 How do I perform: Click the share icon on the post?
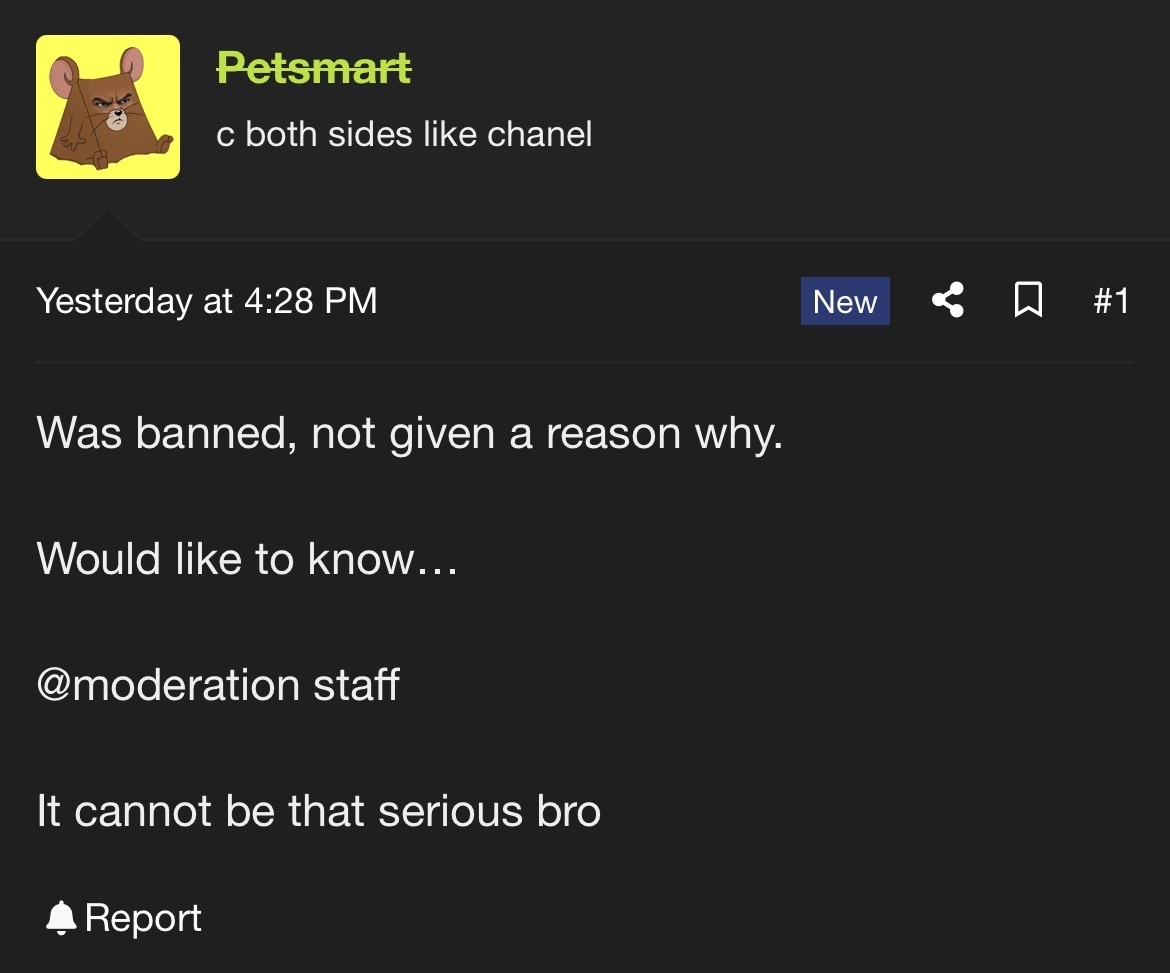pos(947,301)
